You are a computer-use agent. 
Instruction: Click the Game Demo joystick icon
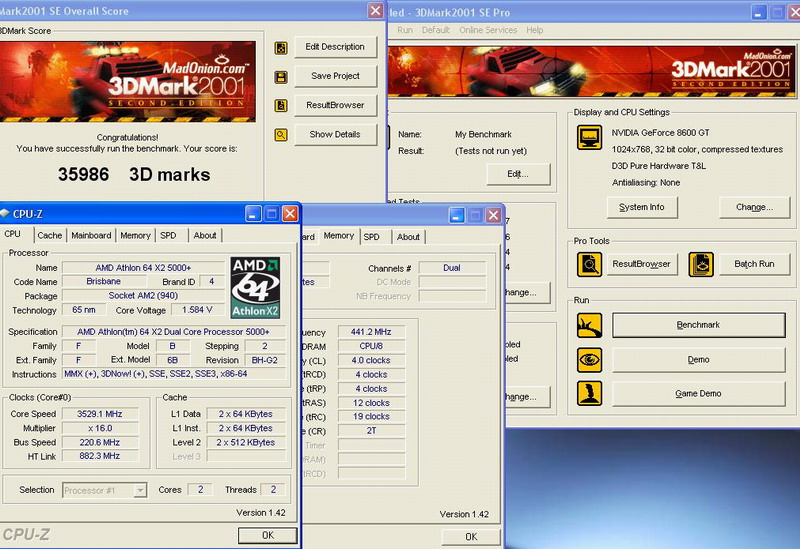(589, 393)
